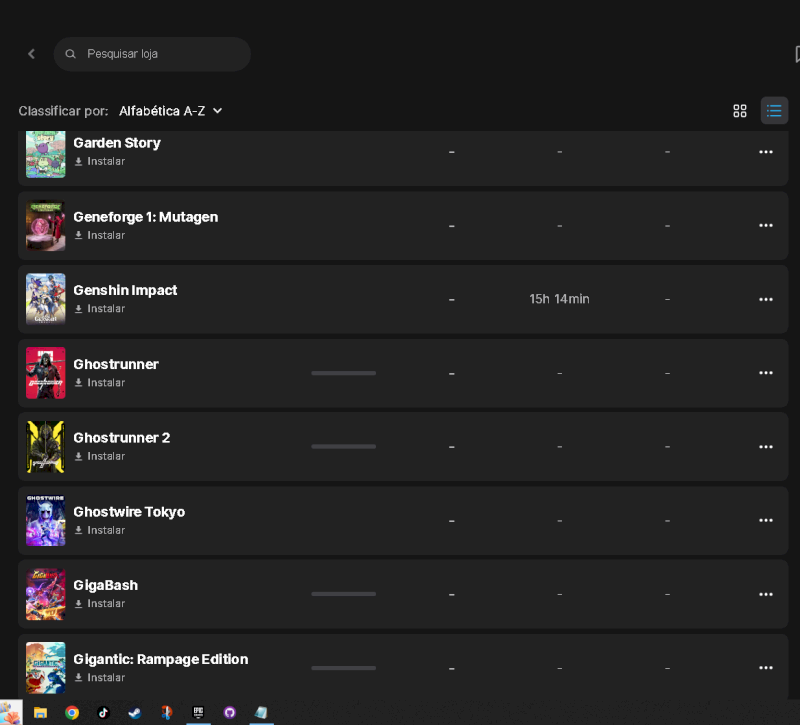The width and height of the screenshot is (800, 725).
Task: Click the Ghostrunner 2 achievements progress bar
Action: click(x=343, y=446)
